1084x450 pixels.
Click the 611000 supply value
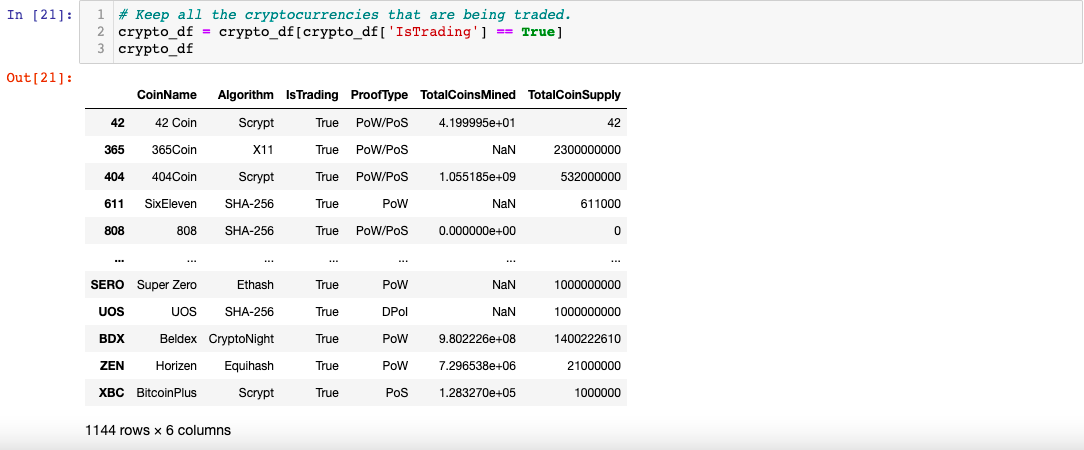(x=600, y=203)
